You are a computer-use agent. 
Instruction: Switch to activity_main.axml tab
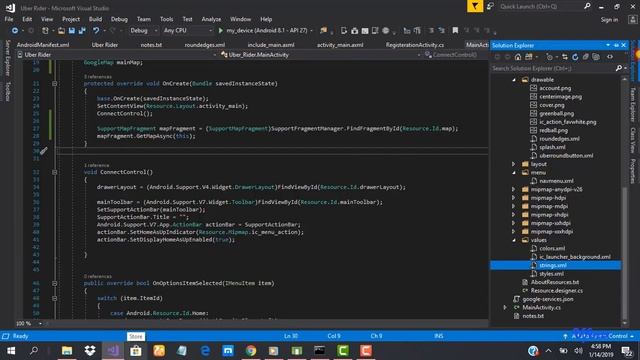point(340,45)
